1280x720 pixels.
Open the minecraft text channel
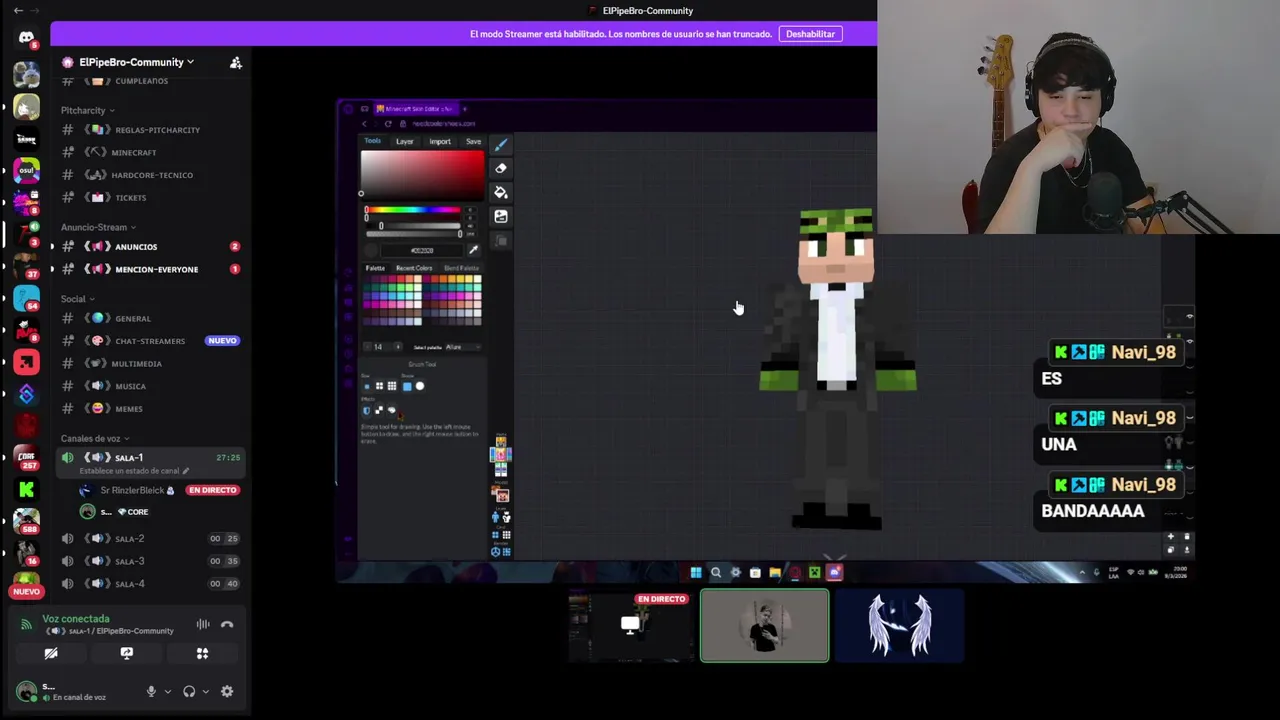(150, 153)
